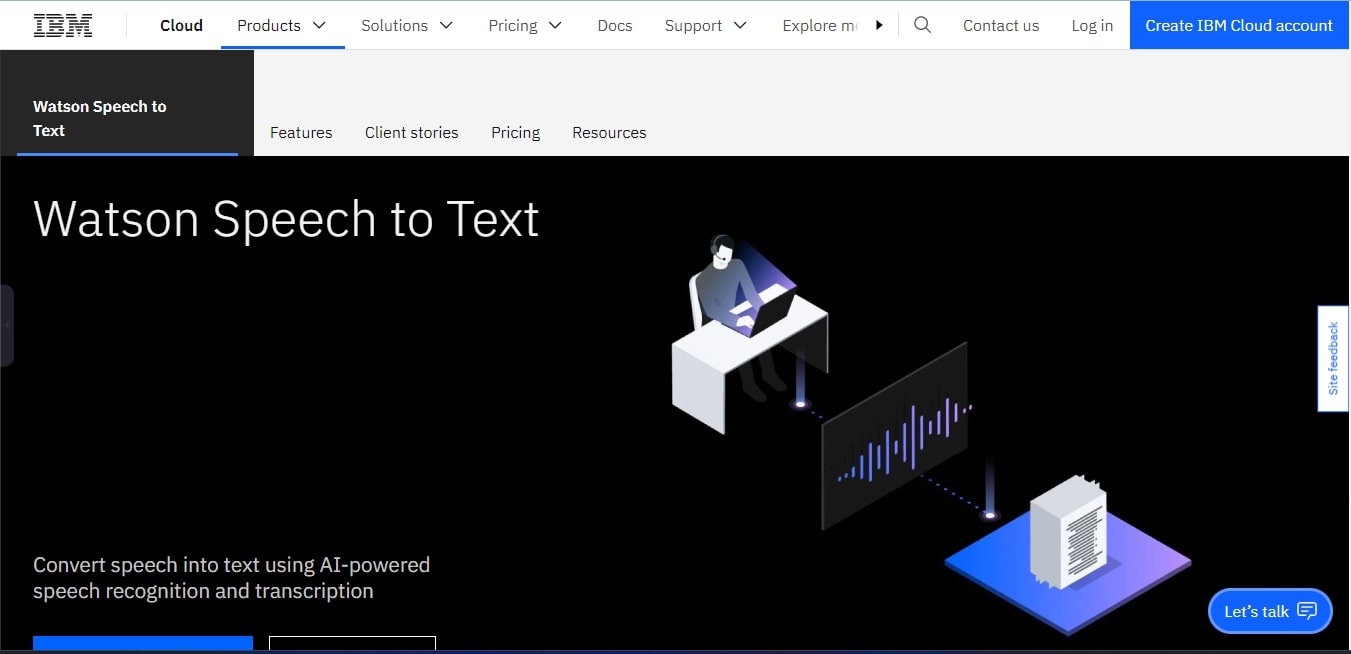This screenshot has height=654, width=1351.
Task: Open the Contact us link
Action: point(1001,25)
